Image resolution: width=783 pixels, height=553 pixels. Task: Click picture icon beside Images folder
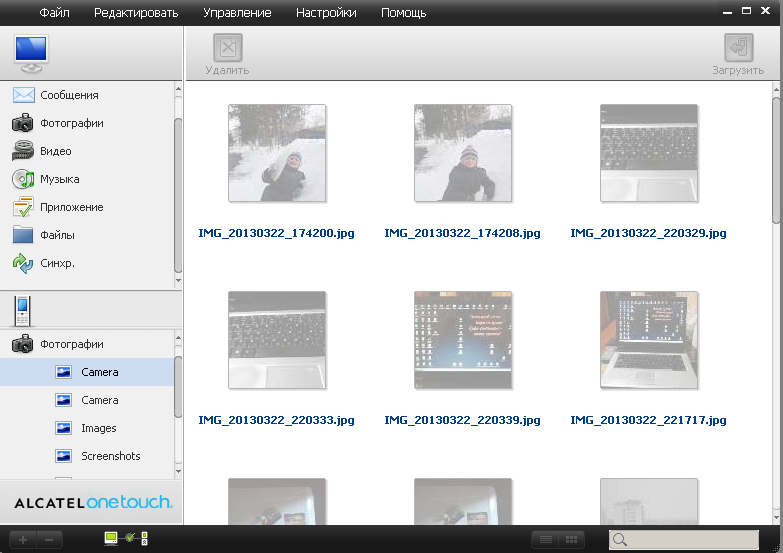pos(63,428)
